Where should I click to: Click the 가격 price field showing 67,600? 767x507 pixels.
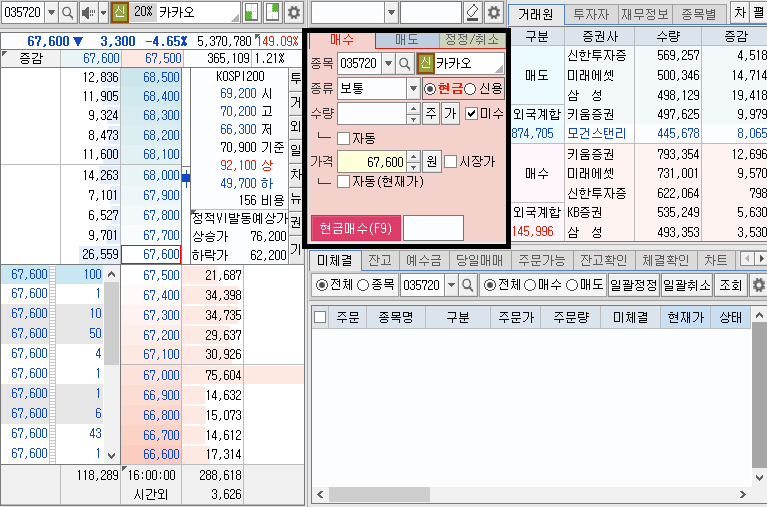372,162
